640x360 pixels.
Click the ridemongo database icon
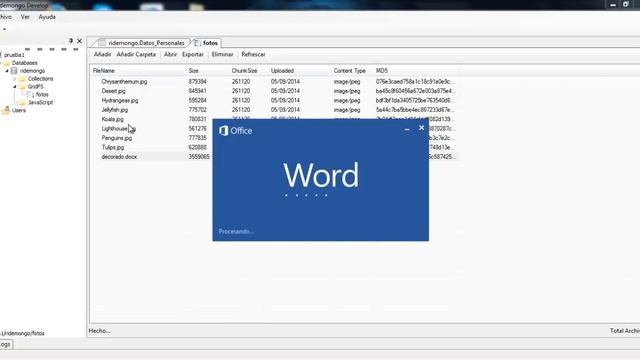[14, 71]
